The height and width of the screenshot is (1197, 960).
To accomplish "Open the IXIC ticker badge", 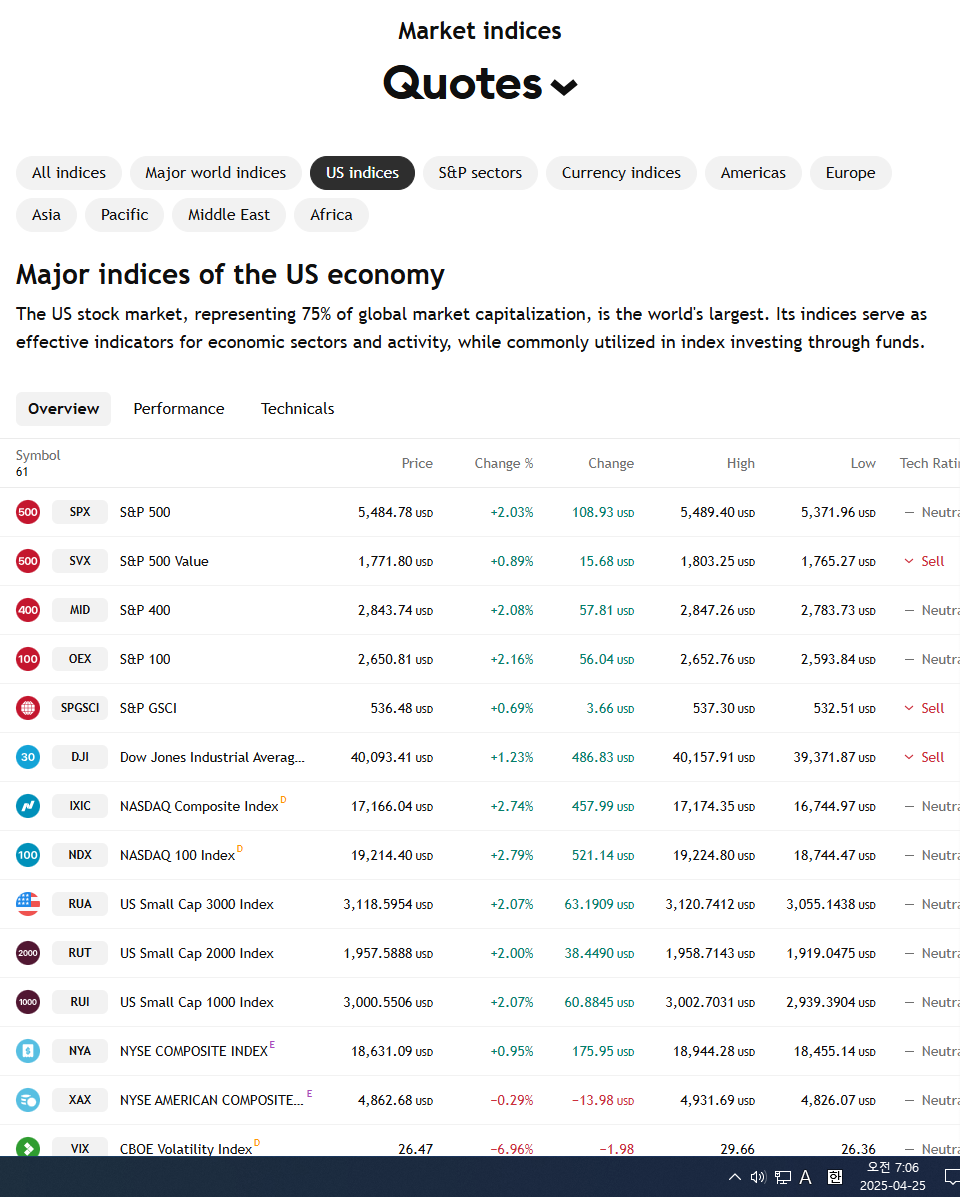I will 80,806.
